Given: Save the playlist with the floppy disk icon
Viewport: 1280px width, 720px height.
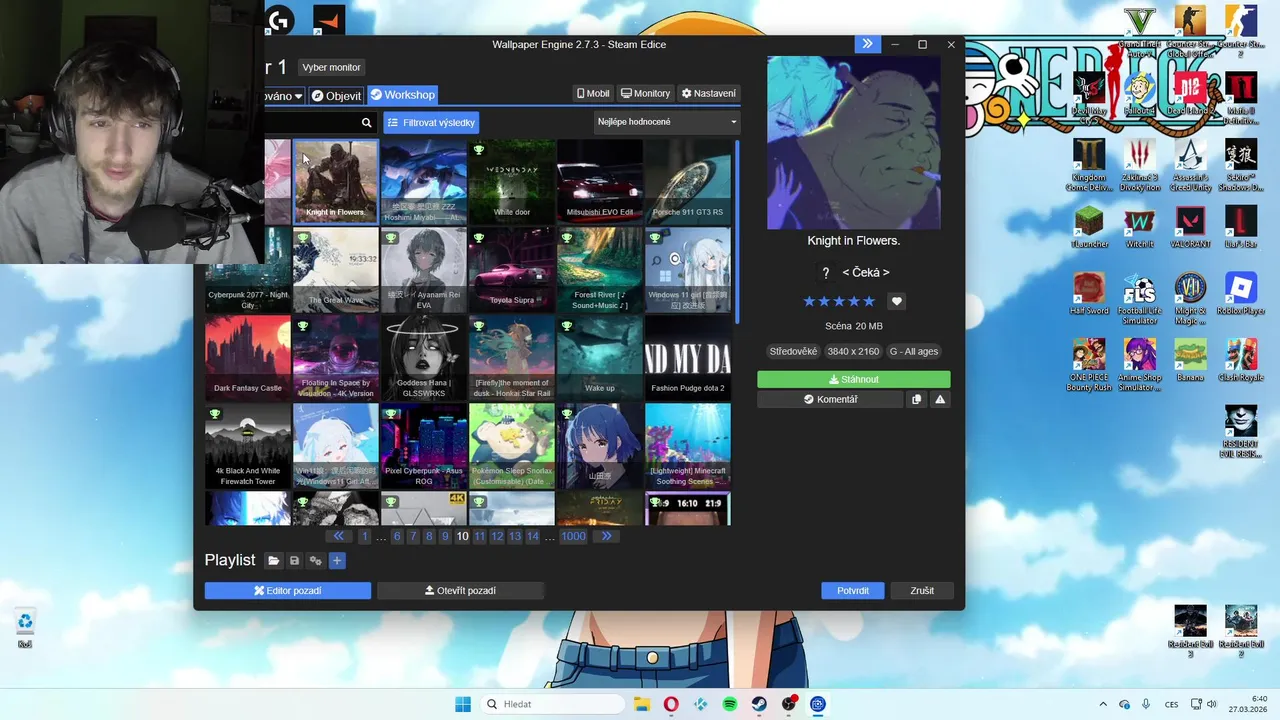Looking at the screenshot, I should point(294,561).
